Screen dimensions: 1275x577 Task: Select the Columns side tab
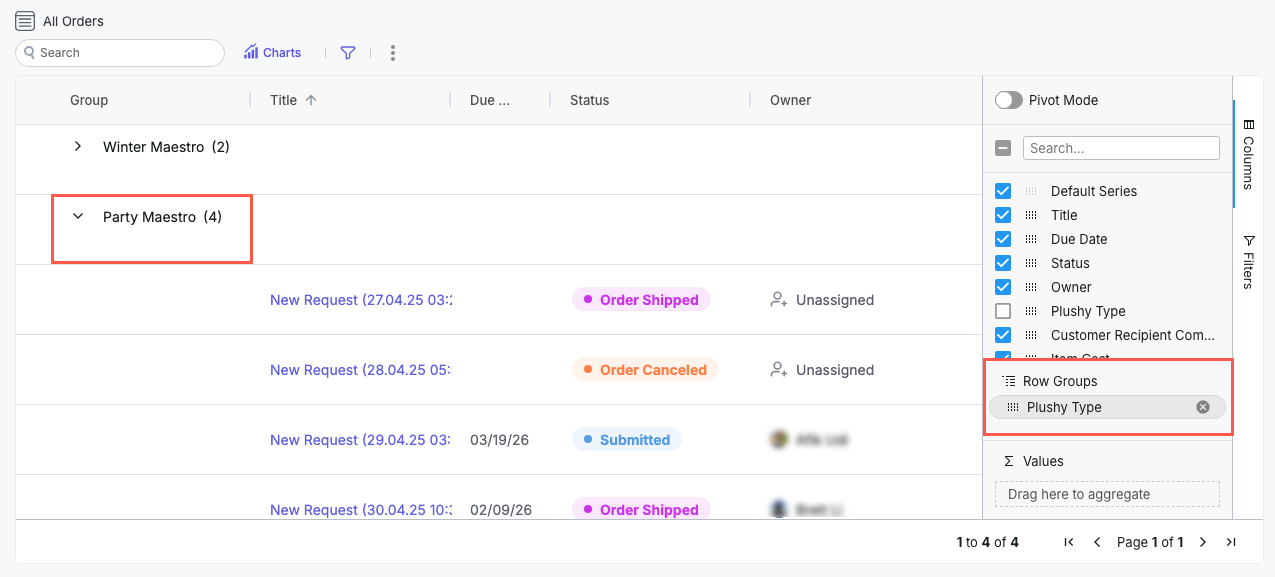1248,154
